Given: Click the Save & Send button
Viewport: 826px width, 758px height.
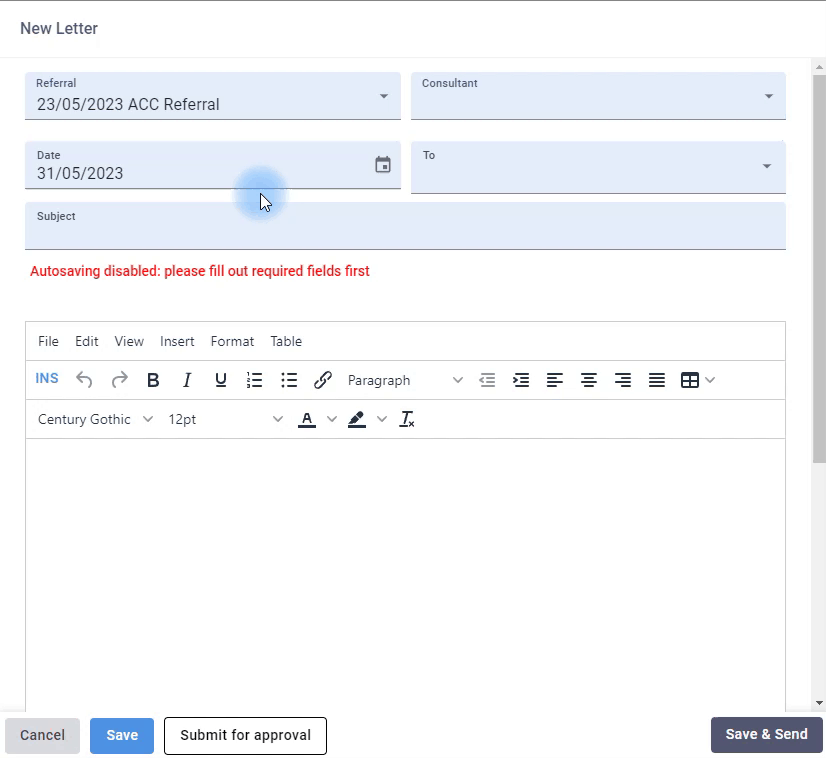Looking at the screenshot, I should [766, 734].
